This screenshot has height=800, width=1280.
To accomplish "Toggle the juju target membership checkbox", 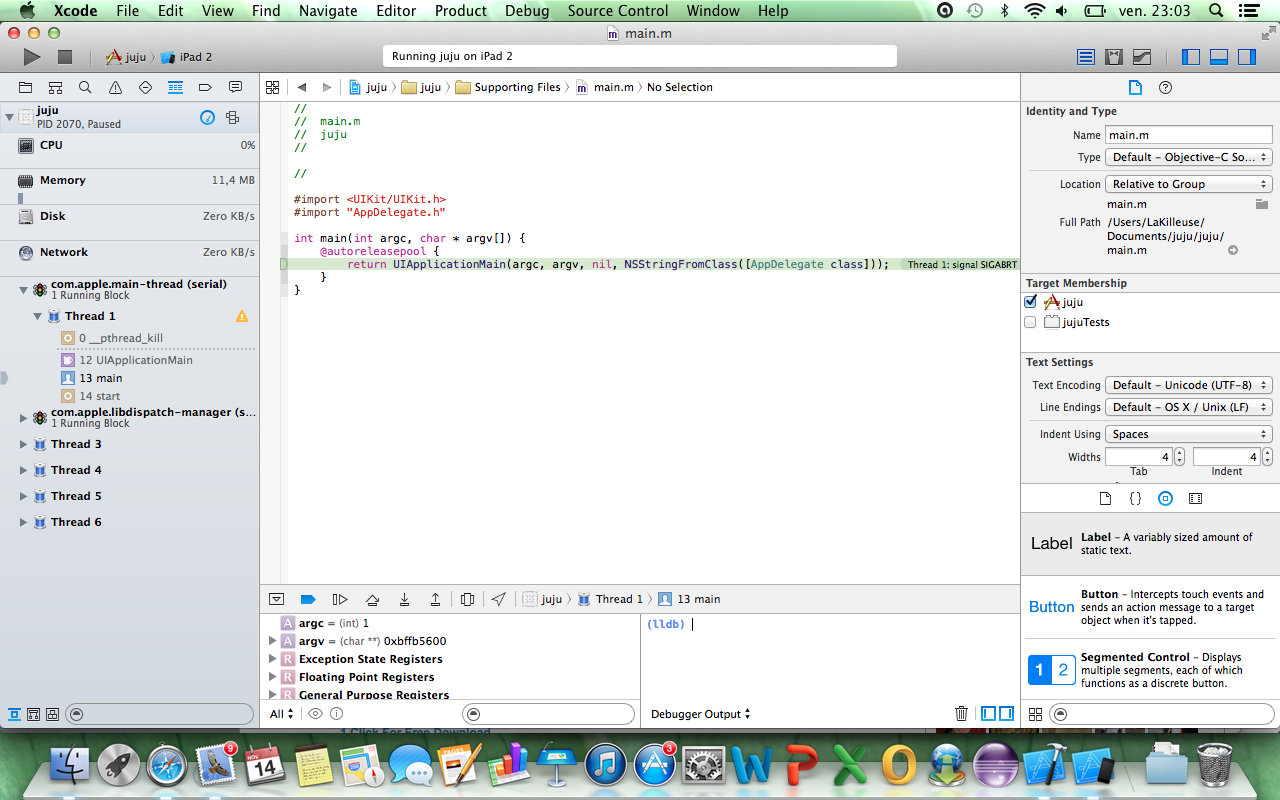I will pos(1031,301).
